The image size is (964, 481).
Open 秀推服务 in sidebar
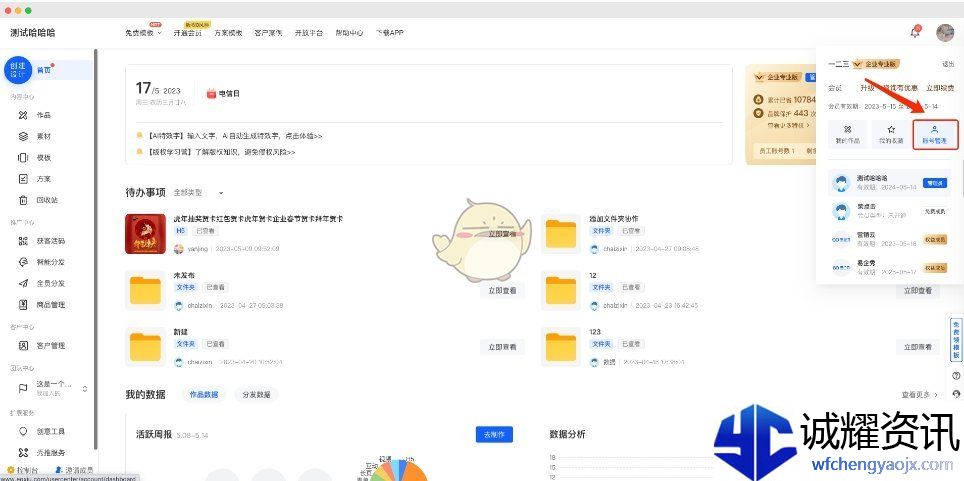point(50,453)
